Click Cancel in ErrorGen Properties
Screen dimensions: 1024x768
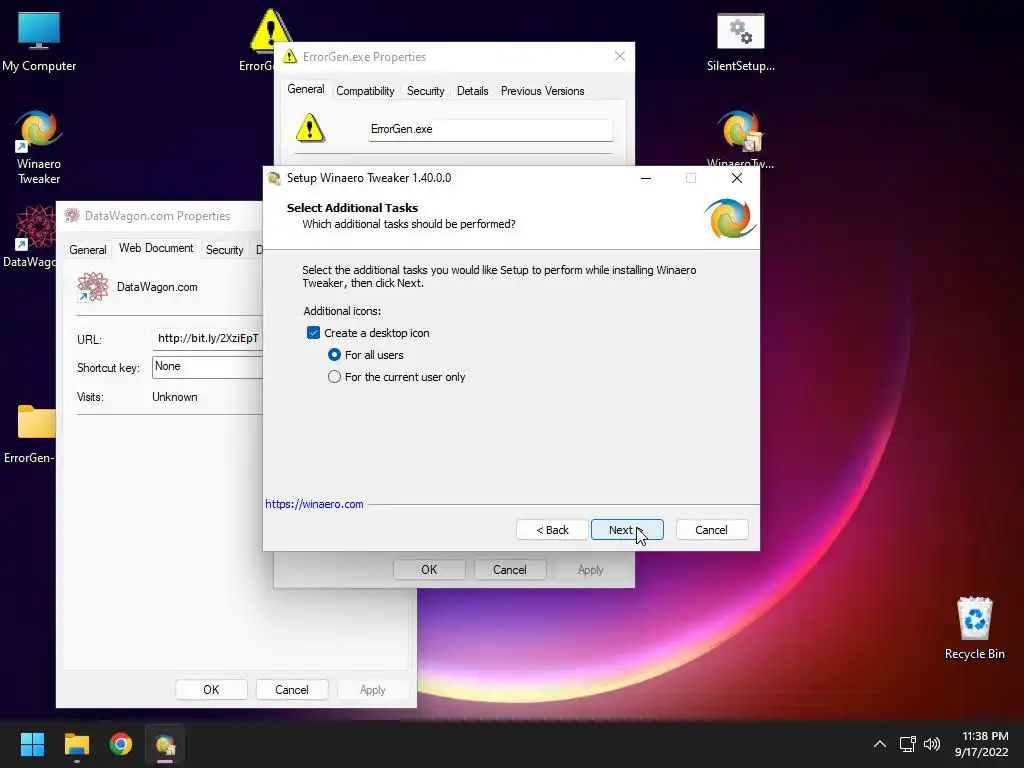click(x=509, y=569)
